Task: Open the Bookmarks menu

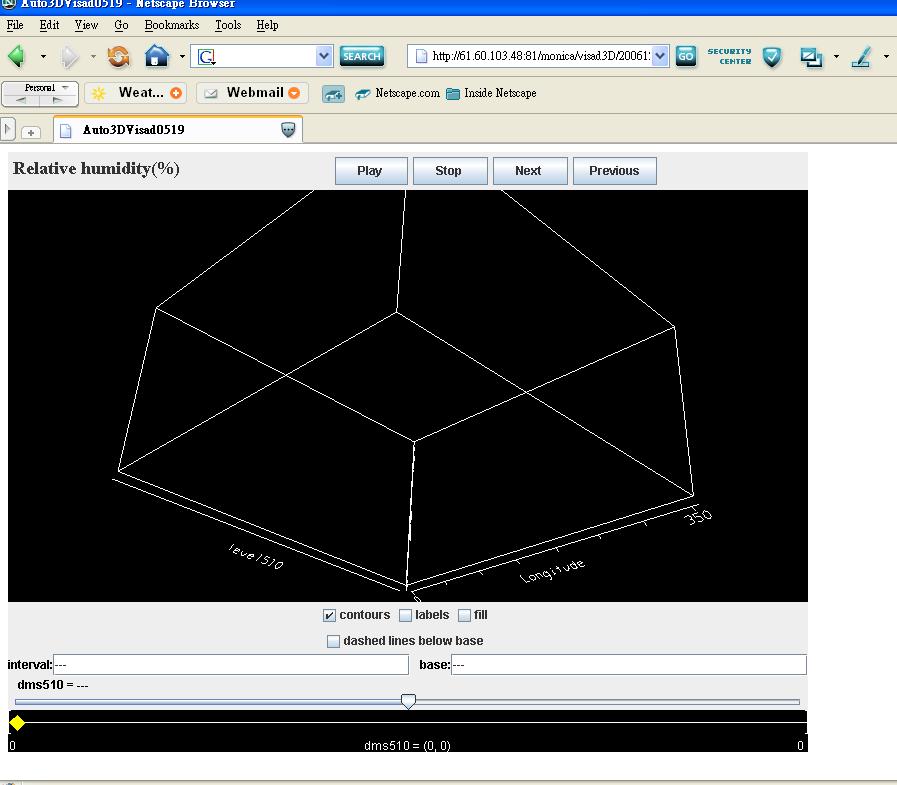Action: 171,25
